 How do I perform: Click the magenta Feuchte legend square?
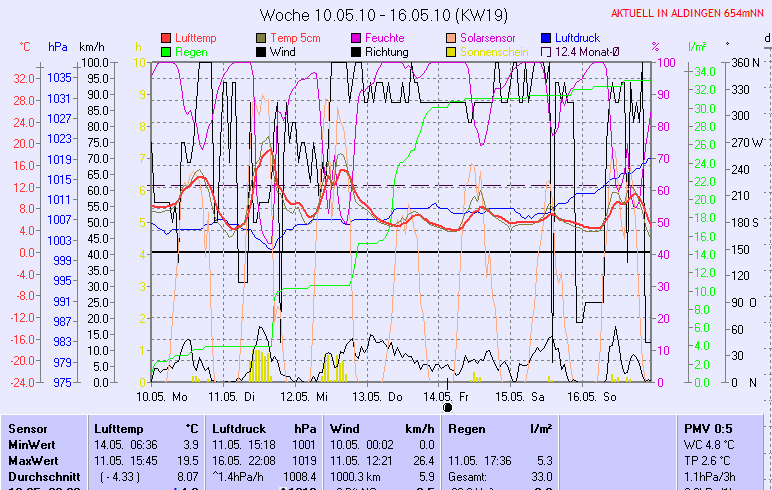[x=356, y=38]
